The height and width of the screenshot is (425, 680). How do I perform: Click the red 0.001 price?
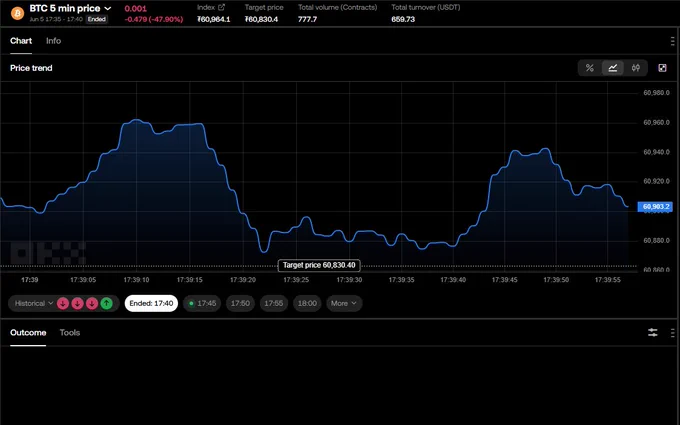(x=135, y=8)
